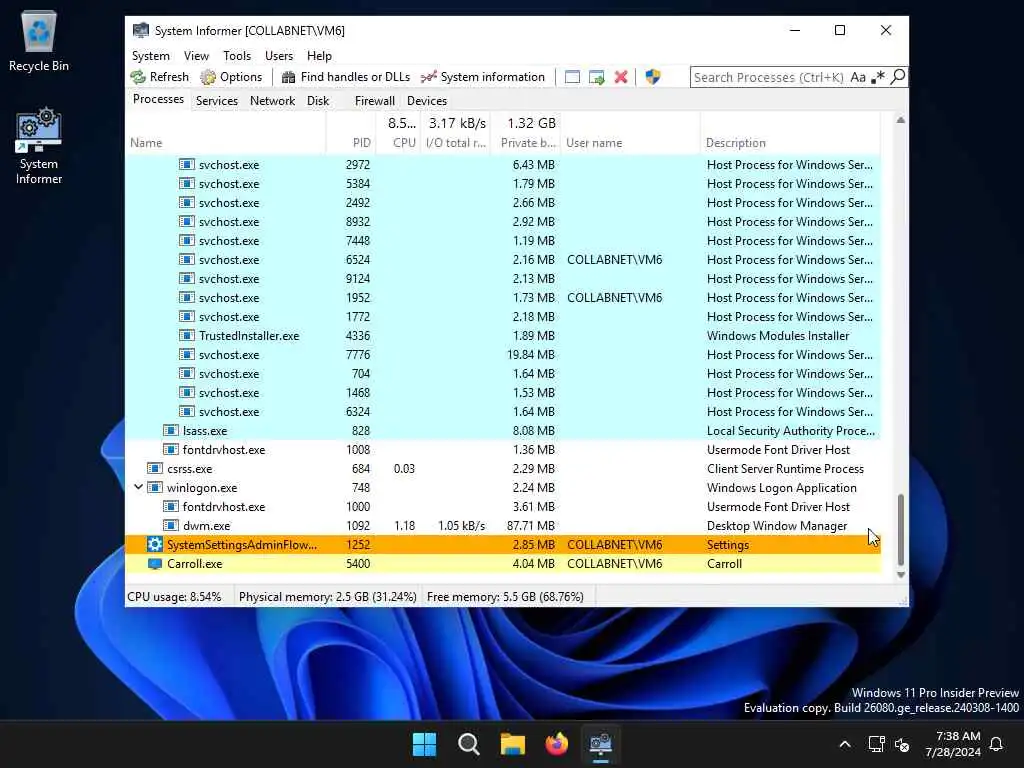Show hidden tray icons chevron

tap(844, 744)
